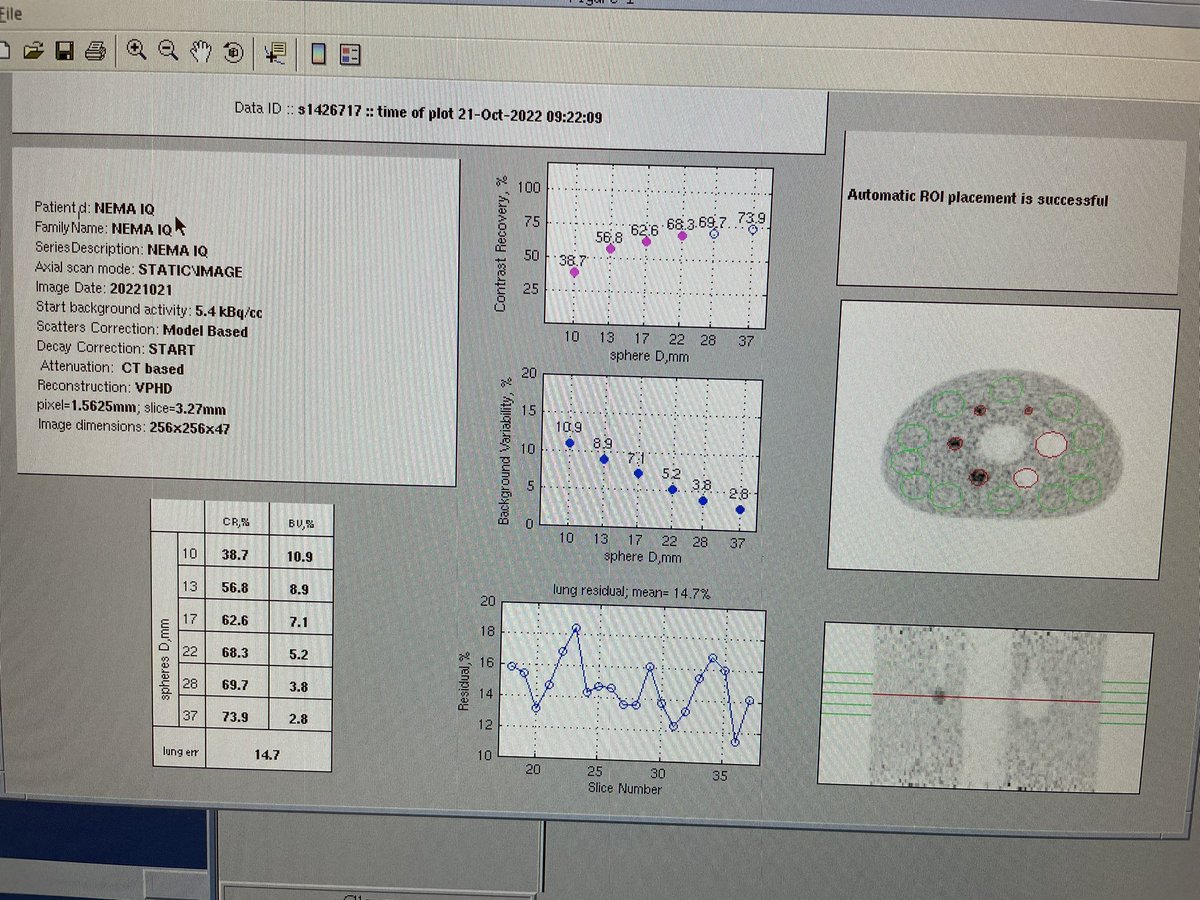Image resolution: width=1200 pixels, height=900 pixels.
Task: Click 'Reconstruction: VPHD' text
Action: [x=106, y=386]
